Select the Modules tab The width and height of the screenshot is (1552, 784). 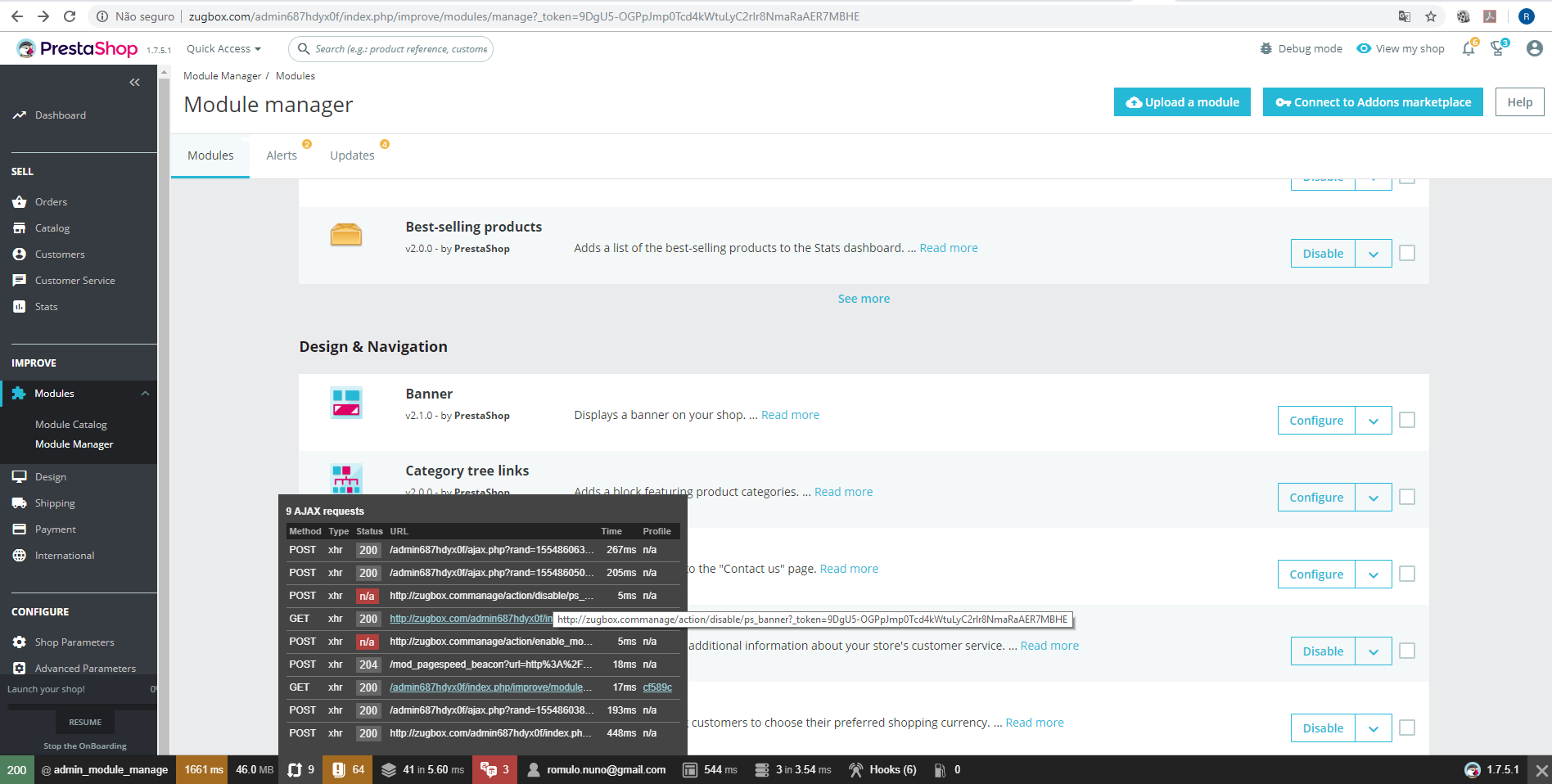point(210,155)
